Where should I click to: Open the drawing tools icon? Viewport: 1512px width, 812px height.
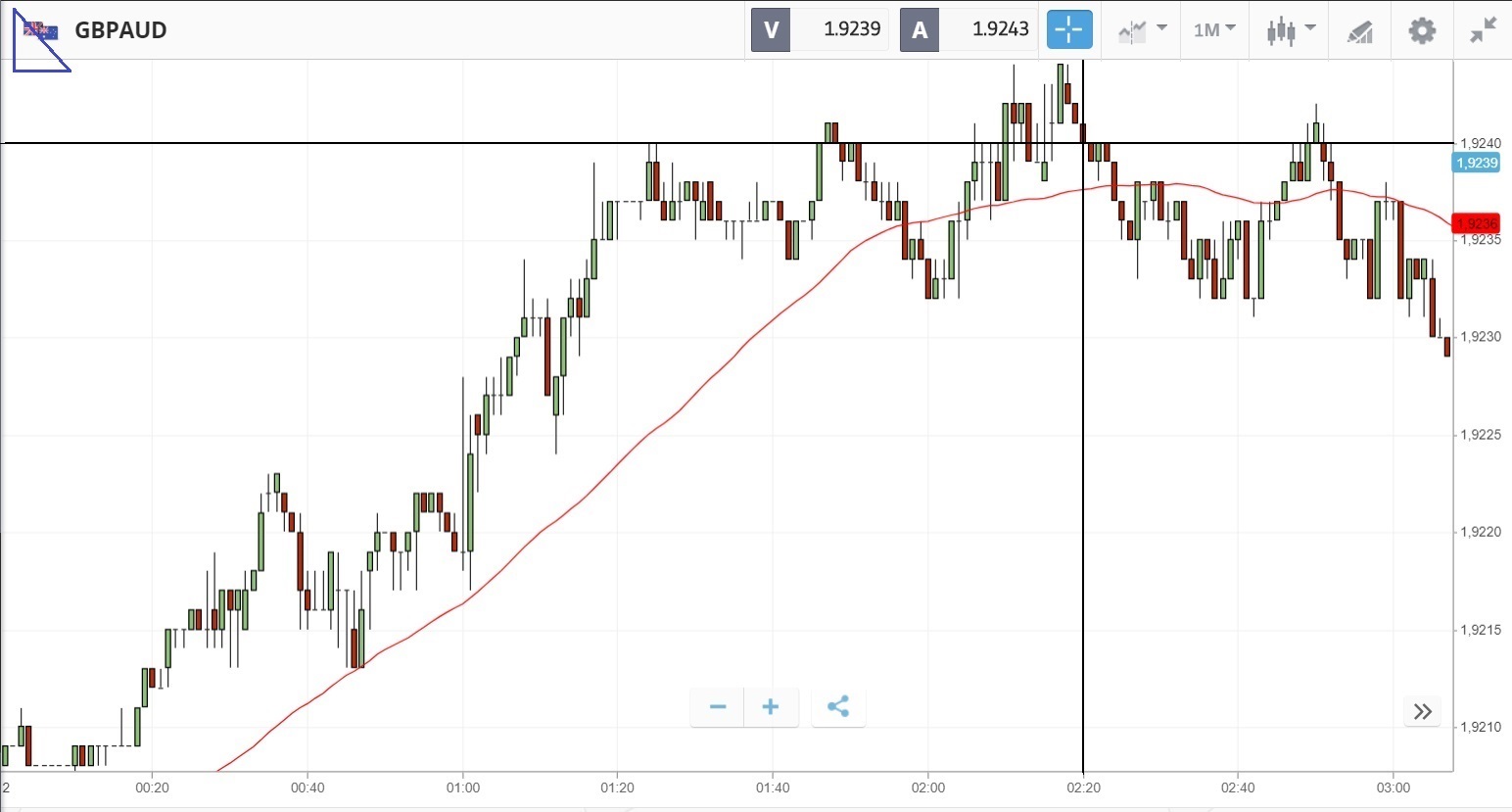pos(1359,31)
